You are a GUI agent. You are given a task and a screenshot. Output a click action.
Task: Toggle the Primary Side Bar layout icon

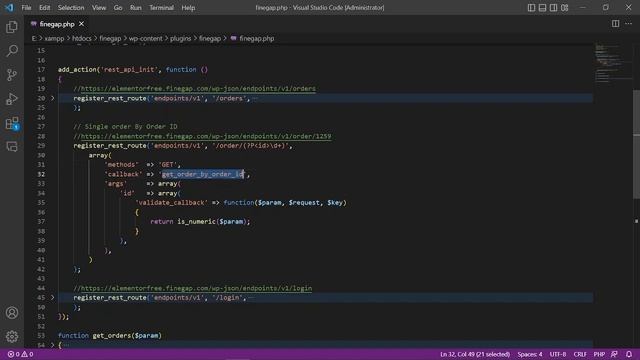531,7
